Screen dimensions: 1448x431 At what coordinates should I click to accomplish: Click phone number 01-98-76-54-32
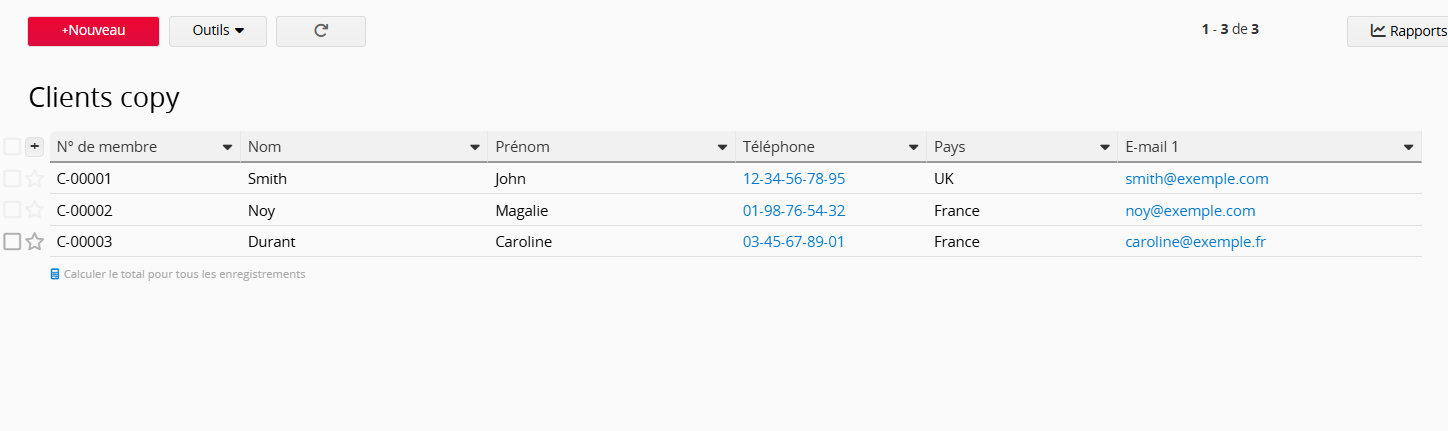(x=793, y=211)
